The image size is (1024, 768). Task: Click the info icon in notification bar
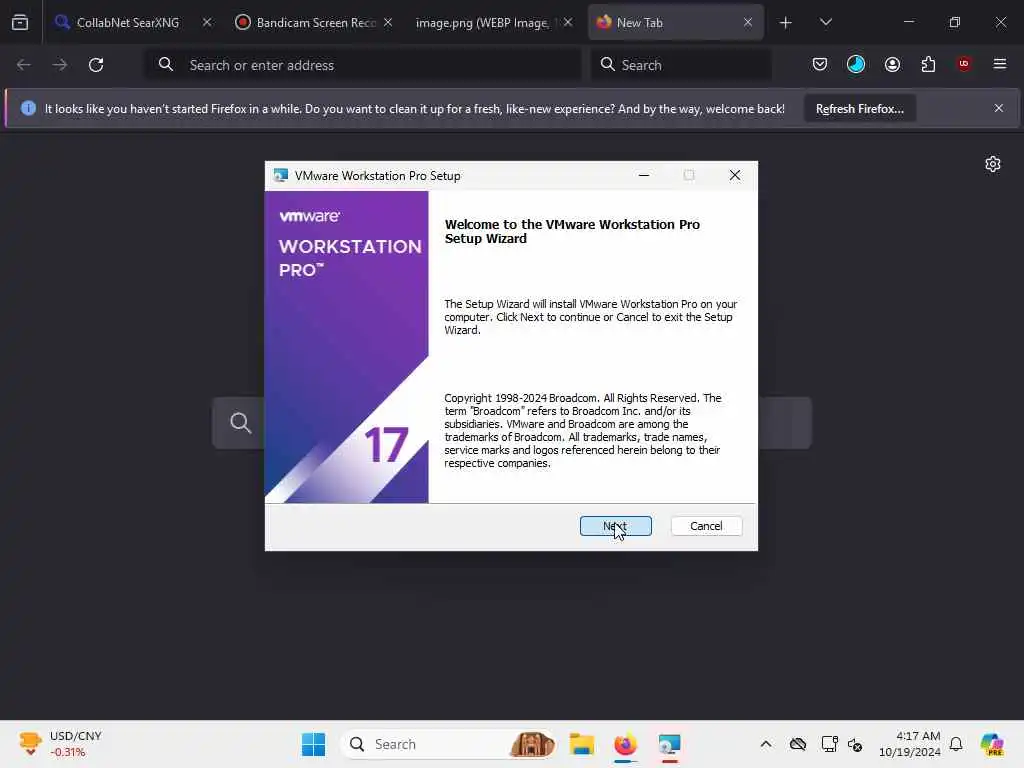tap(28, 108)
